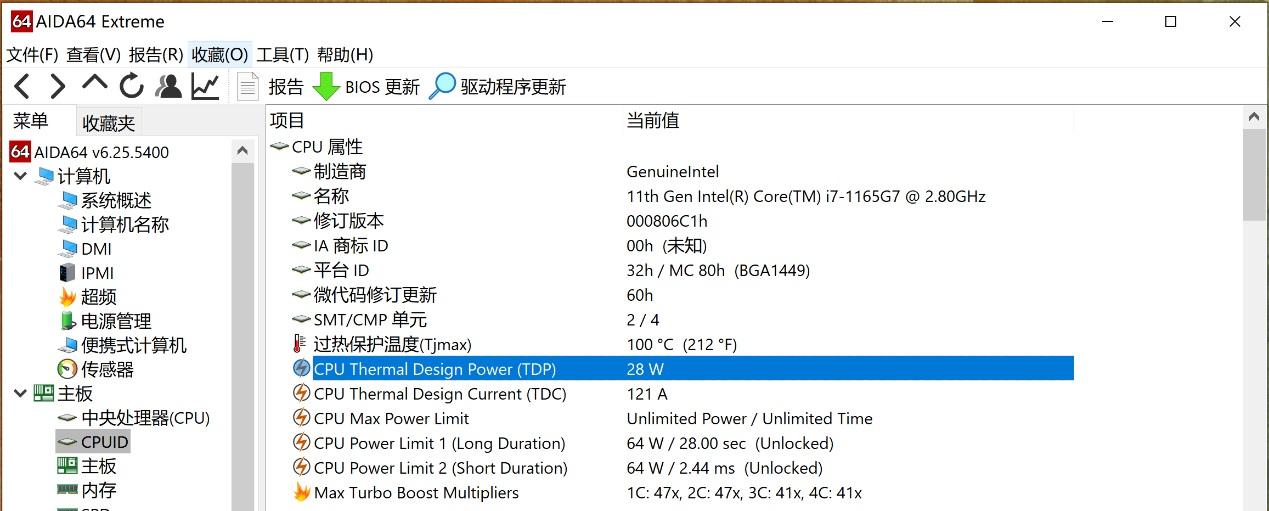Select 电源管理 in the tree

click(x=105, y=321)
